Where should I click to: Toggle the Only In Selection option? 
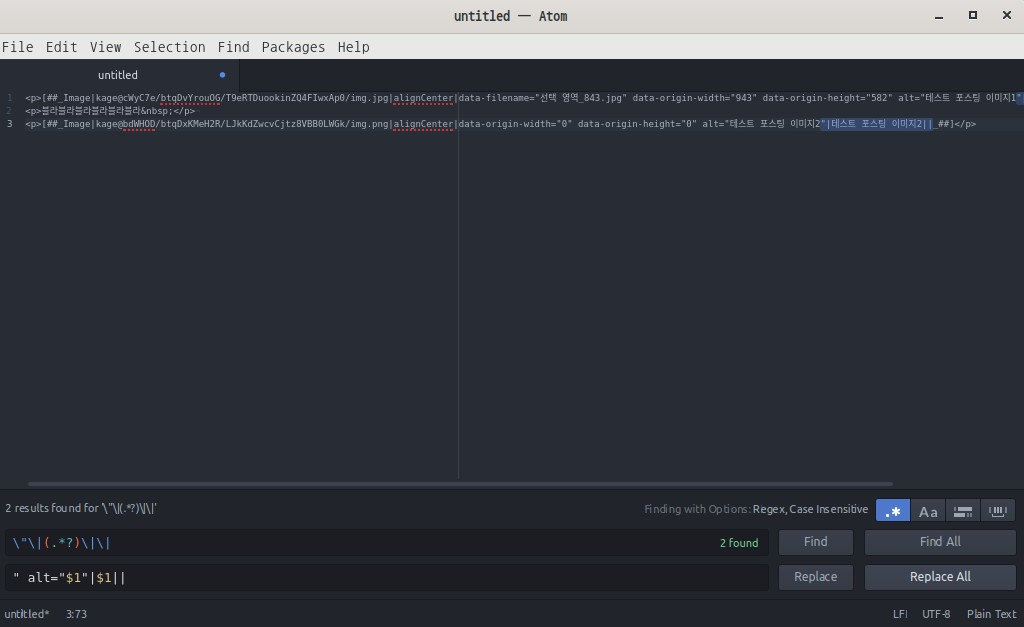coord(963,511)
